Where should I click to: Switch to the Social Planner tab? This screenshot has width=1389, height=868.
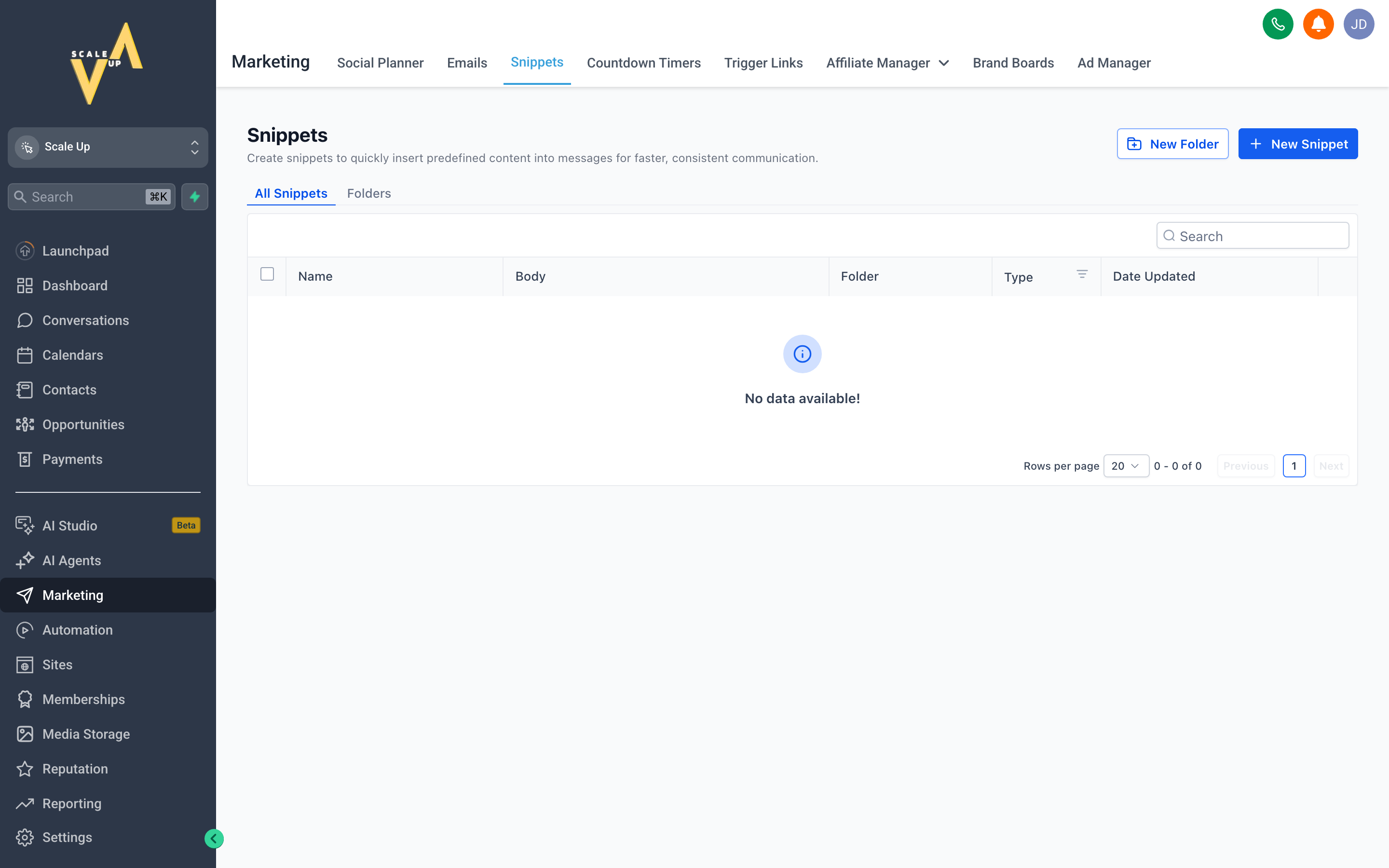(x=380, y=63)
